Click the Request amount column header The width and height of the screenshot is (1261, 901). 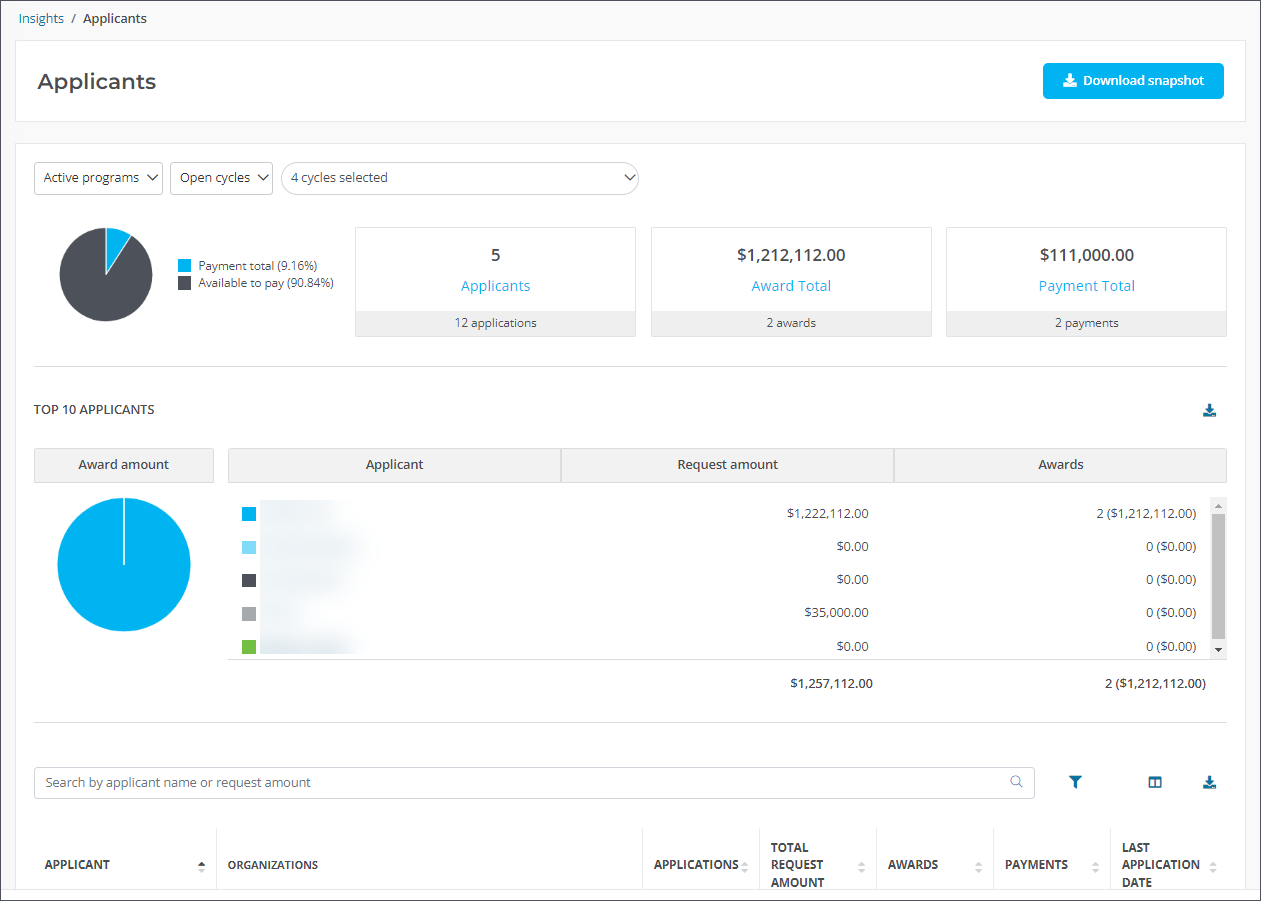click(727, 465)
